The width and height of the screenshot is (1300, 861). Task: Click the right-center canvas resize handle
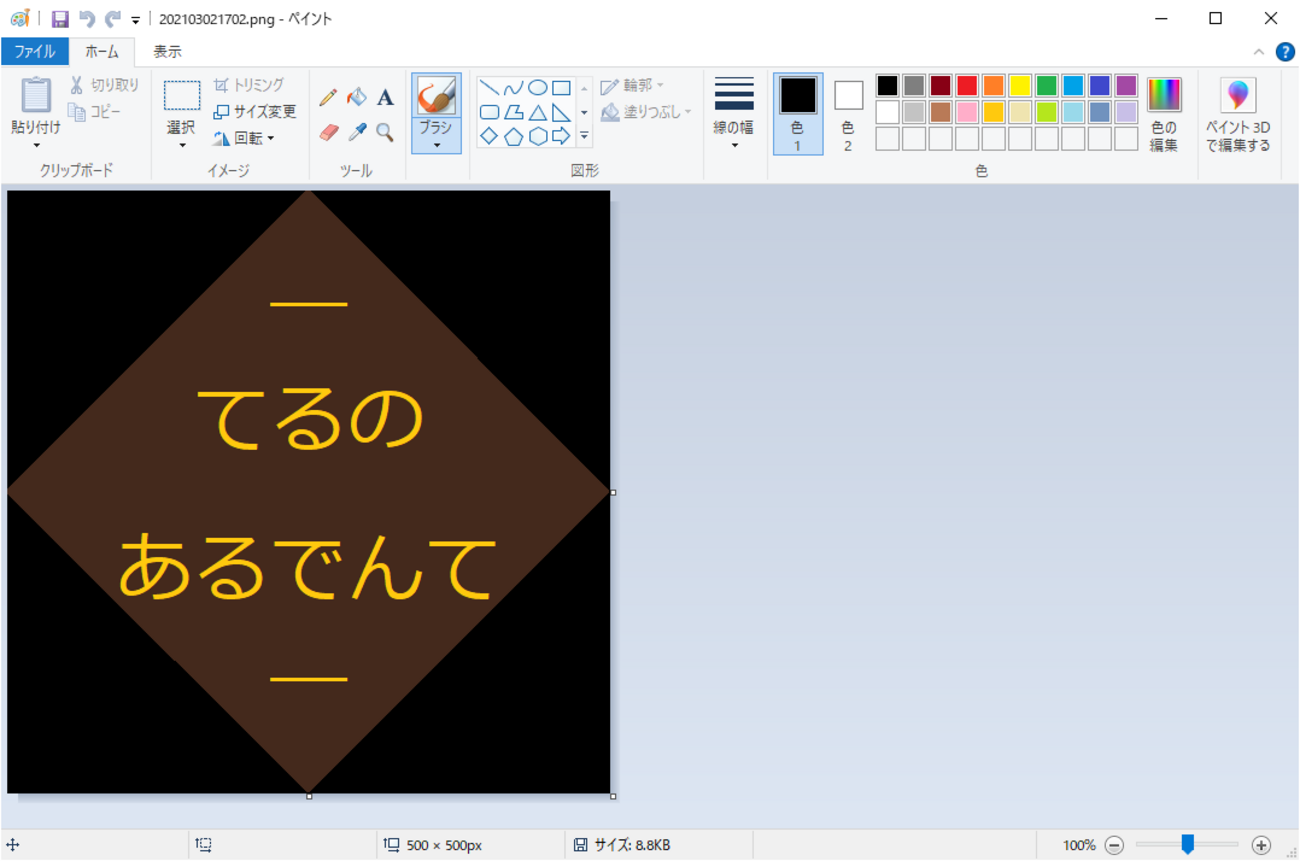coord(613,492)
